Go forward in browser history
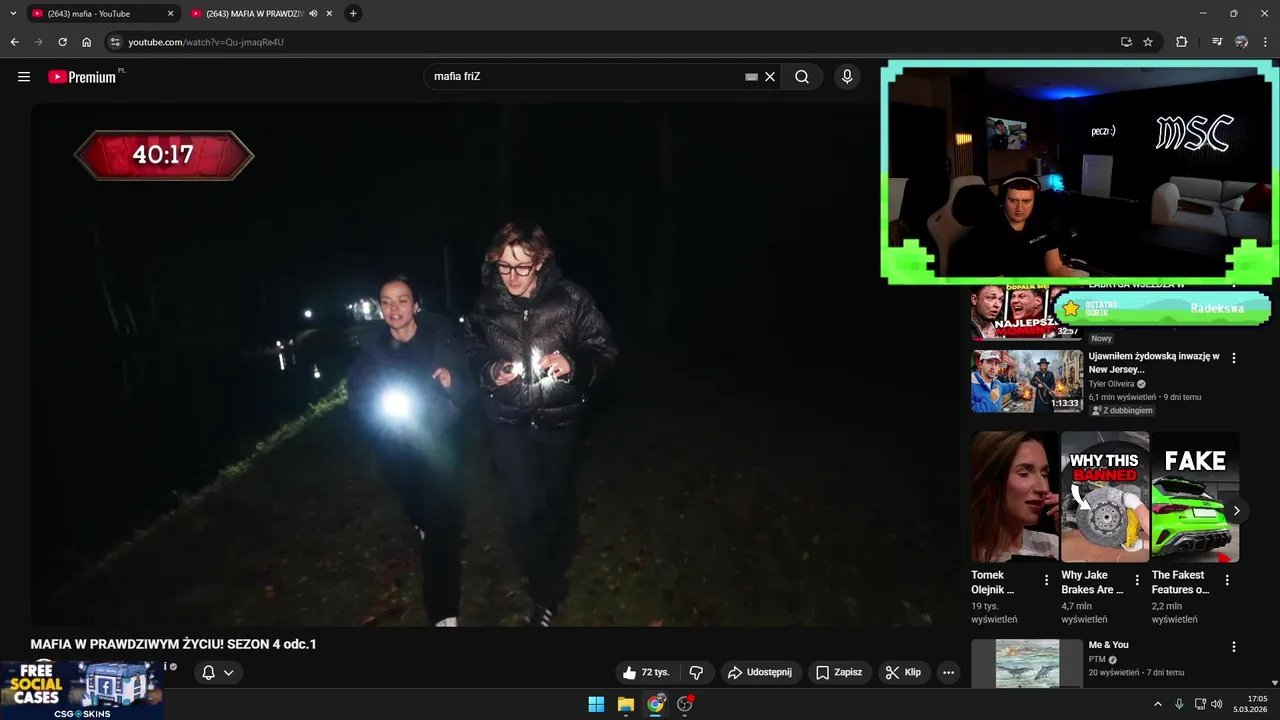This screenshot has width=1280, height=720. click(x=38, y=42)
